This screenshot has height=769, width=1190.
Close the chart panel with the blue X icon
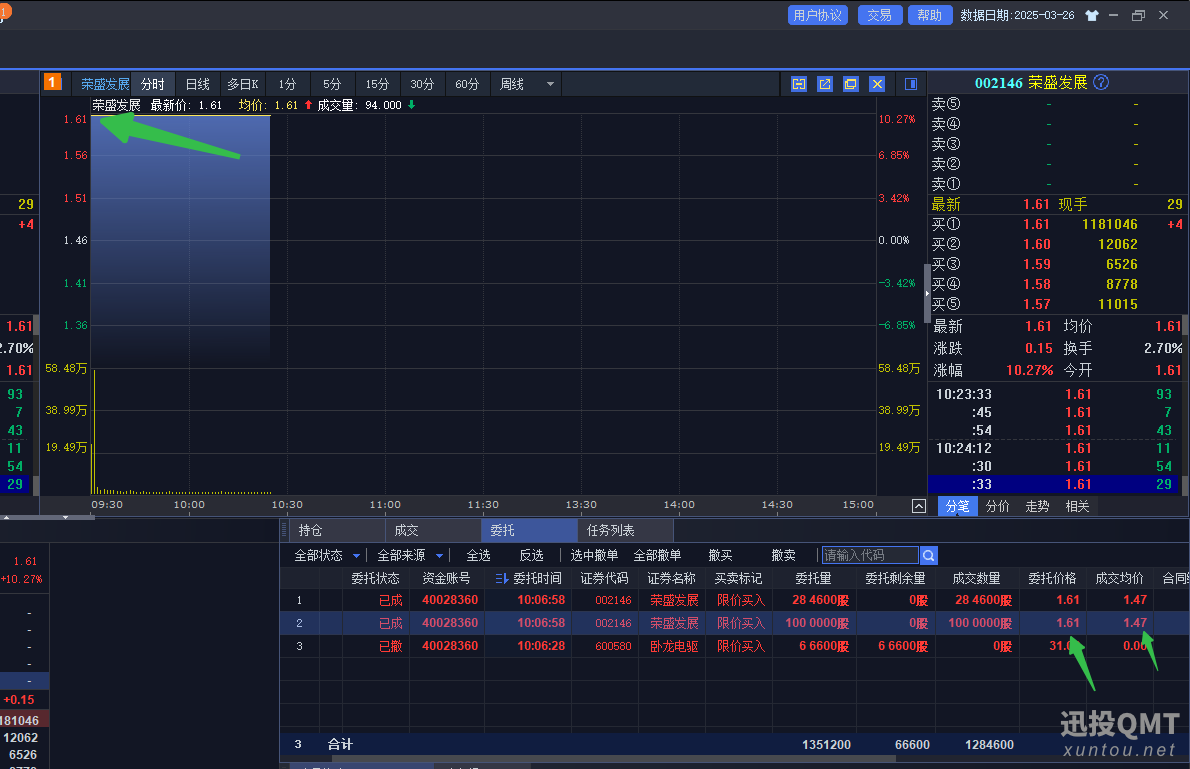coord(877,84)
